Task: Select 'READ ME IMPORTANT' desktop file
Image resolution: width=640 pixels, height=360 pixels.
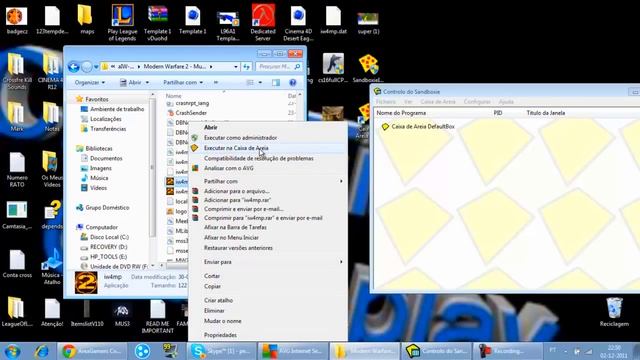Action: pos(157,316)
